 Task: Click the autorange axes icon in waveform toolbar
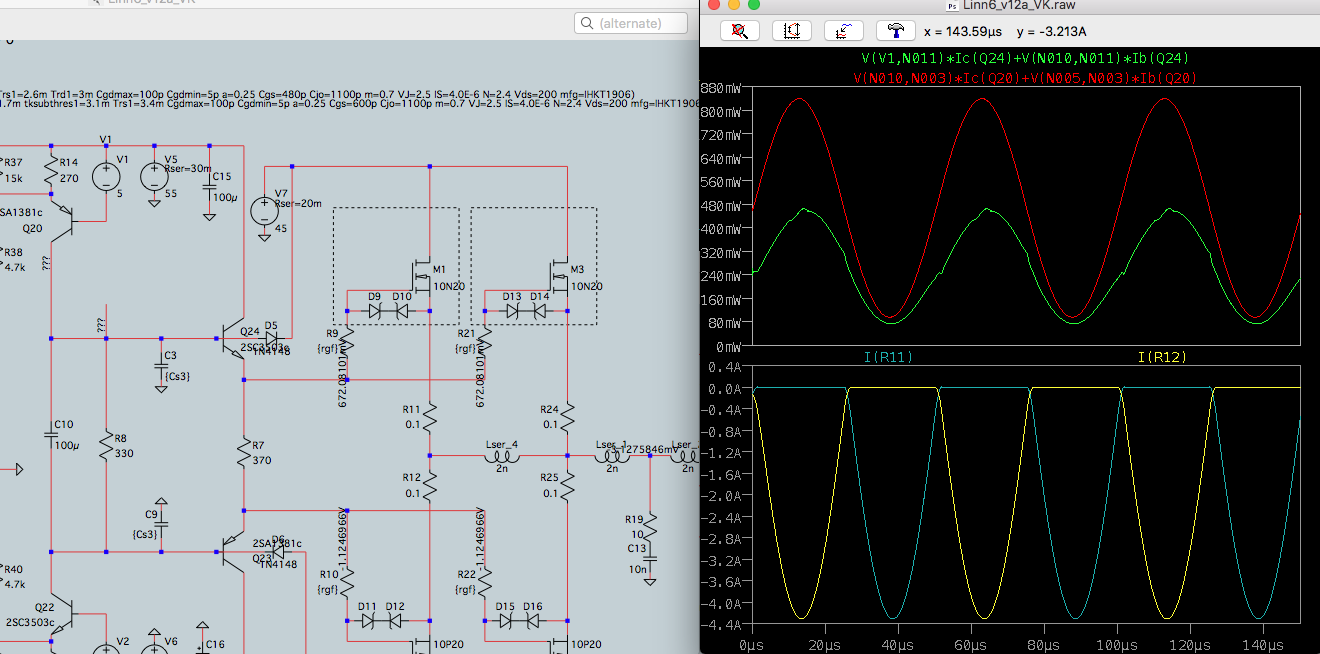(x=792, y=31)
